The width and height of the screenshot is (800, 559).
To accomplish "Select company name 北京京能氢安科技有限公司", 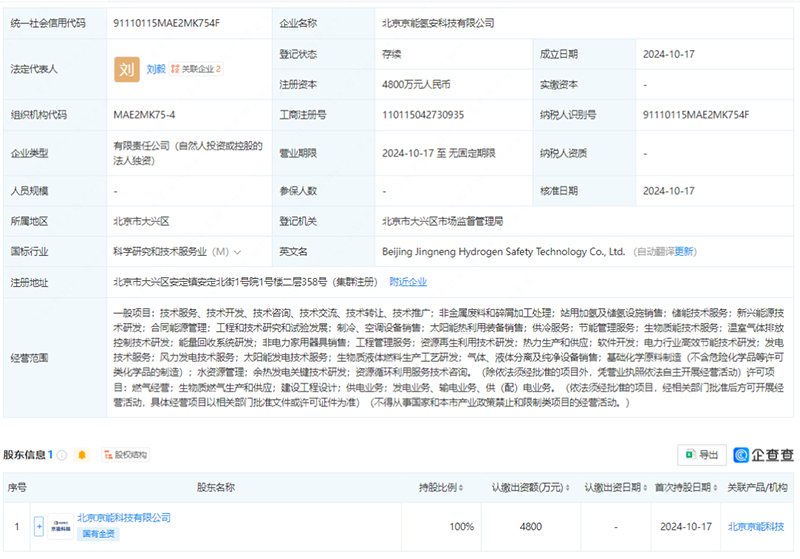I will tap(438, 23).
